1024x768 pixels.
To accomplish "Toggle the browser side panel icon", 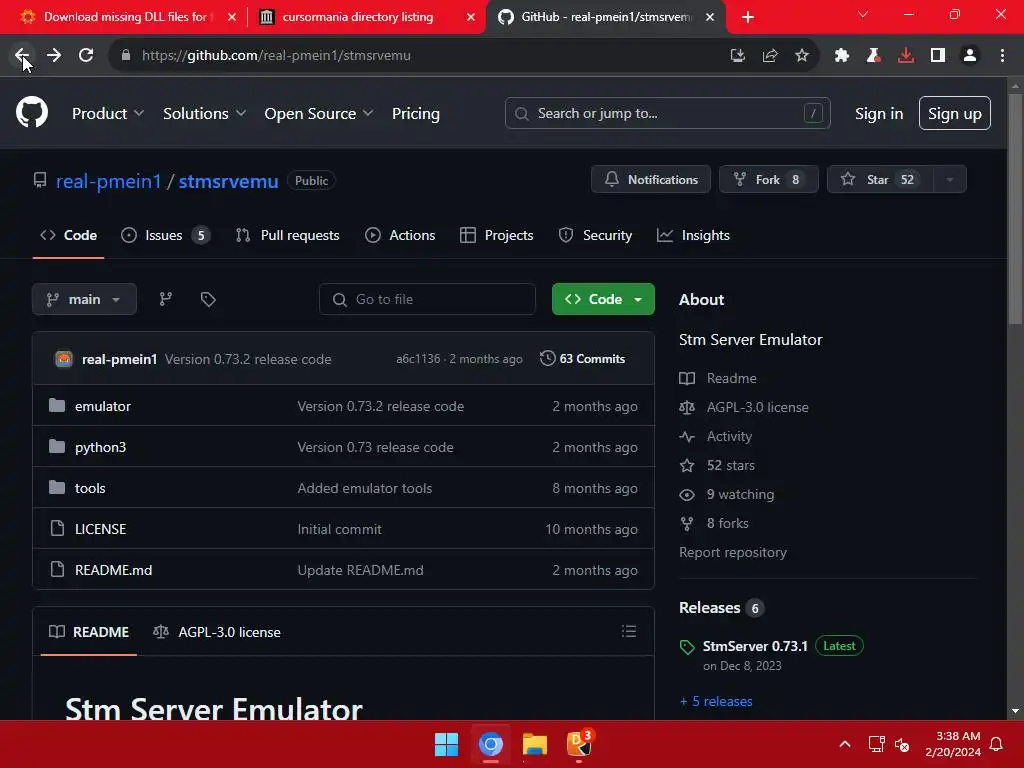I will click(938, 56).
